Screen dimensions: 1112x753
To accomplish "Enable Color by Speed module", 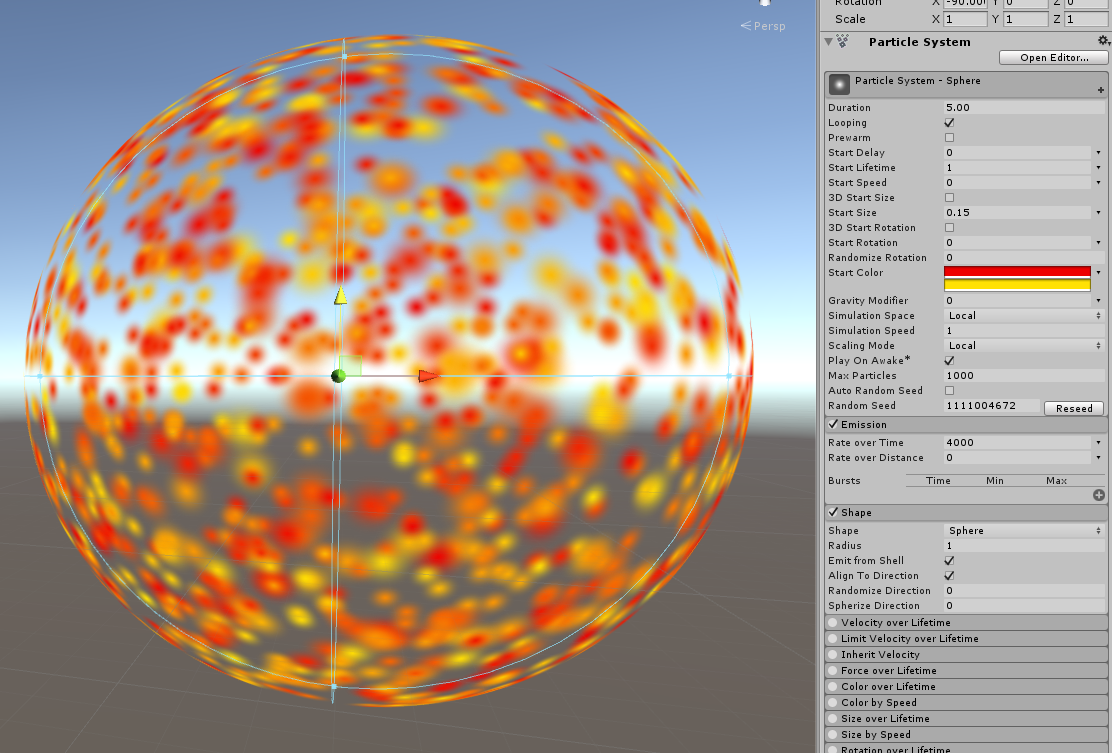I will point(833,702).
